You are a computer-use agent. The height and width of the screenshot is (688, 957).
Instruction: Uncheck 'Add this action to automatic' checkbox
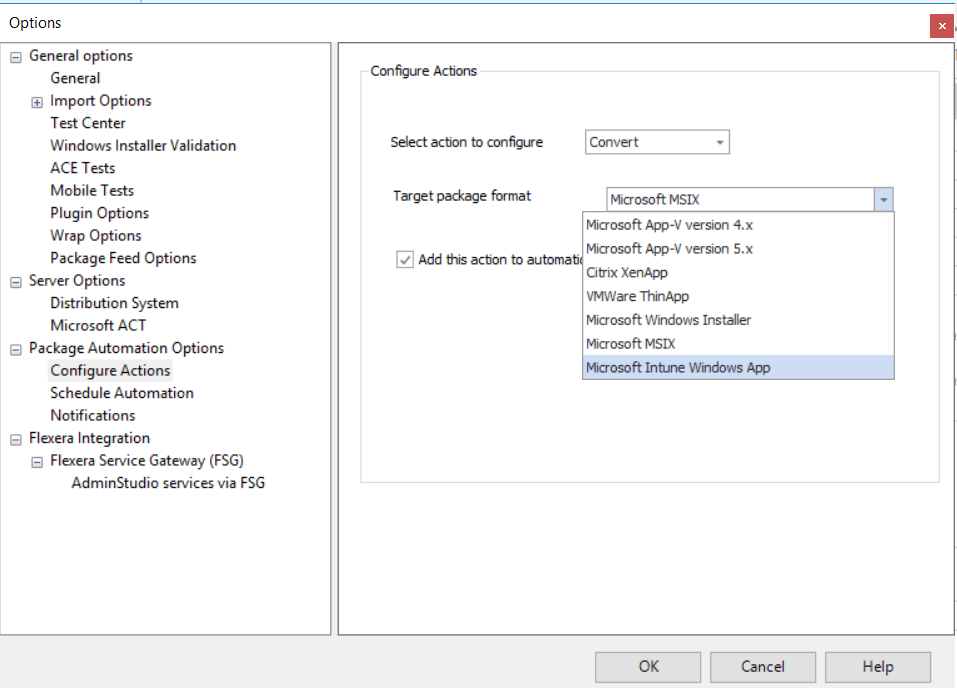[404, 260]
